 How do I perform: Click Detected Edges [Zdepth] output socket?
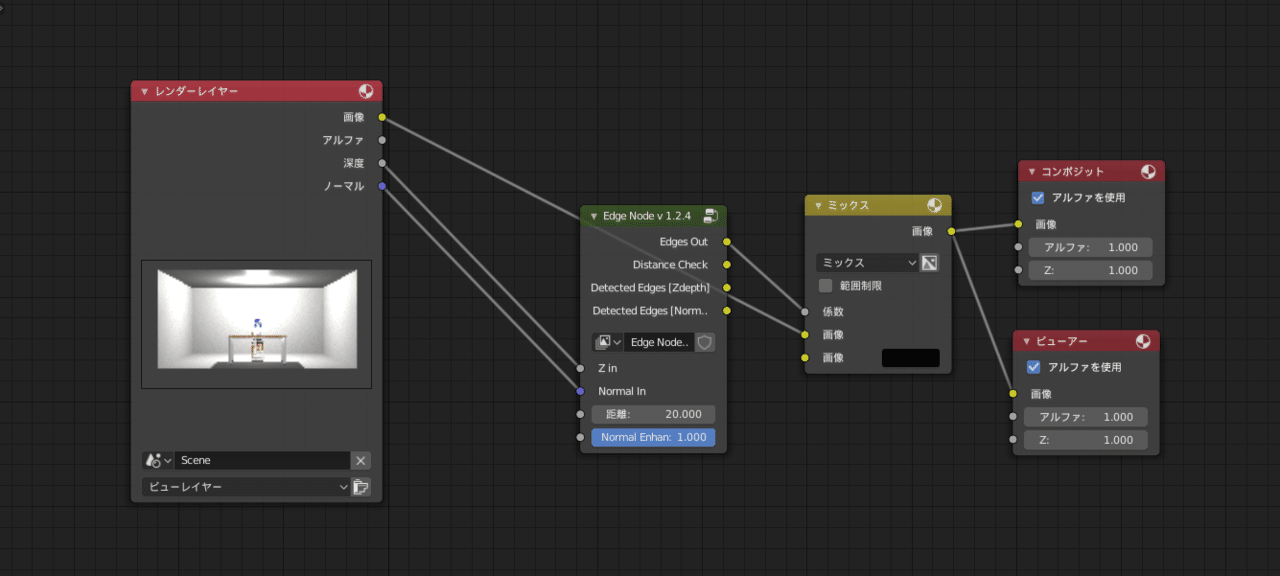pyautogui.click(x=726, y=287)
